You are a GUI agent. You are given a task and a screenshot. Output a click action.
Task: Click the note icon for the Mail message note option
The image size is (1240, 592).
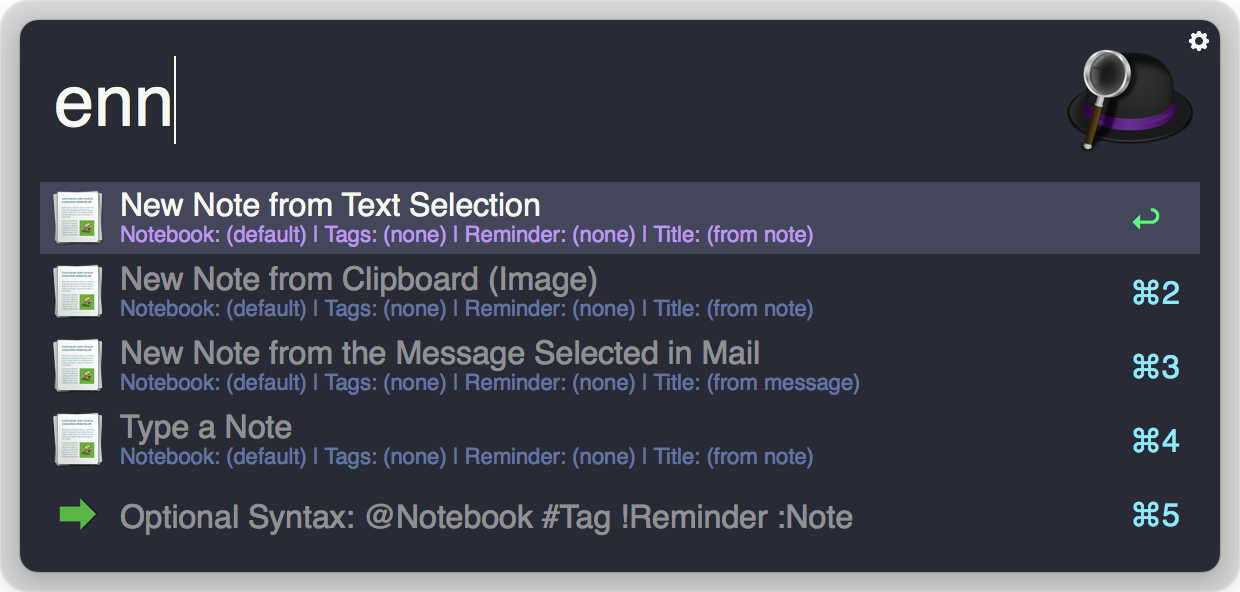pos(79,364)
